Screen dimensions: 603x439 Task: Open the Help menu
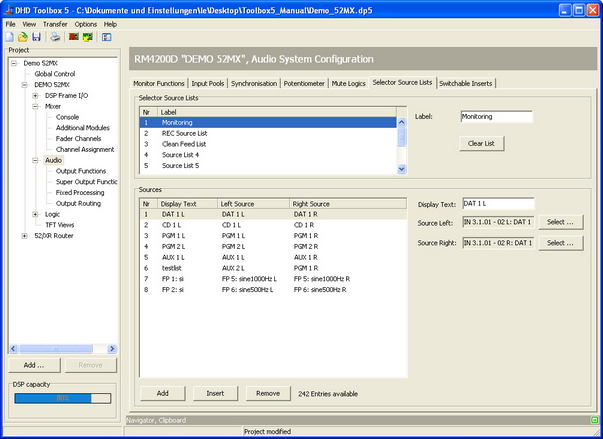click(x=110, y=24)
